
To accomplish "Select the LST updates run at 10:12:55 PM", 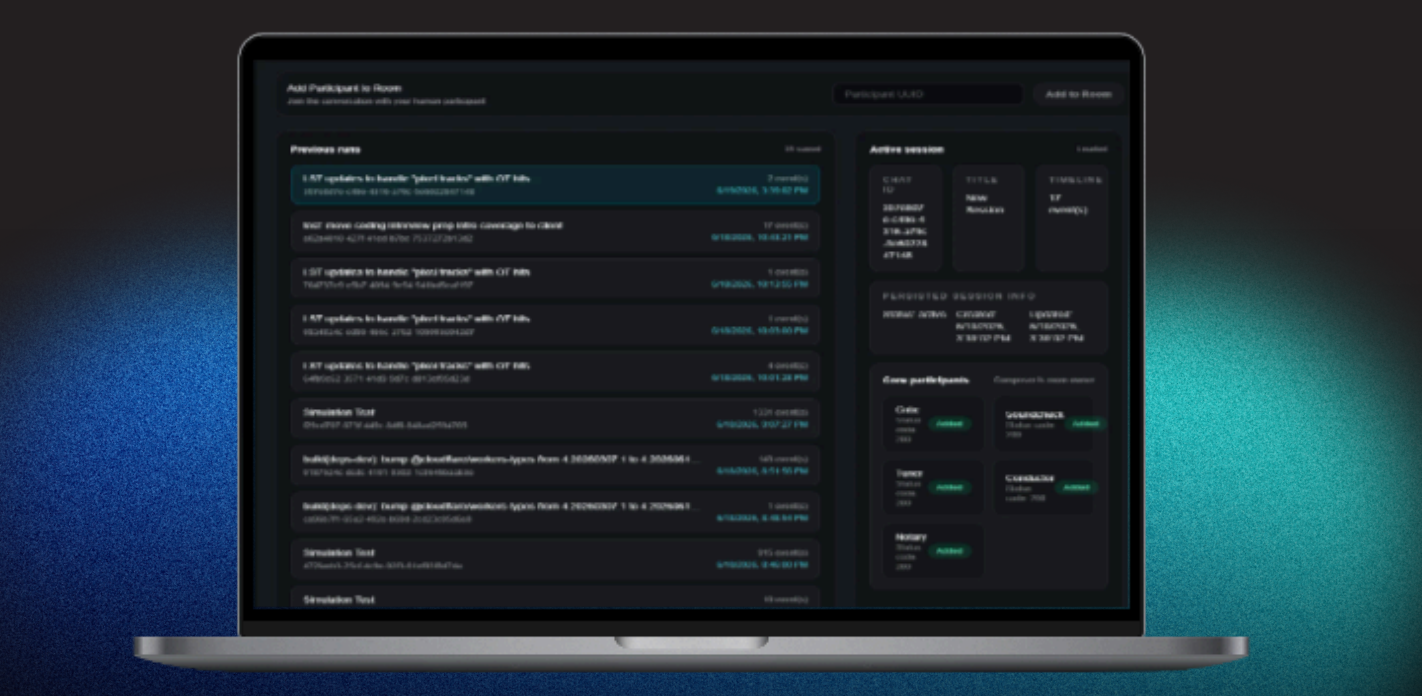I will click(555, 278).
